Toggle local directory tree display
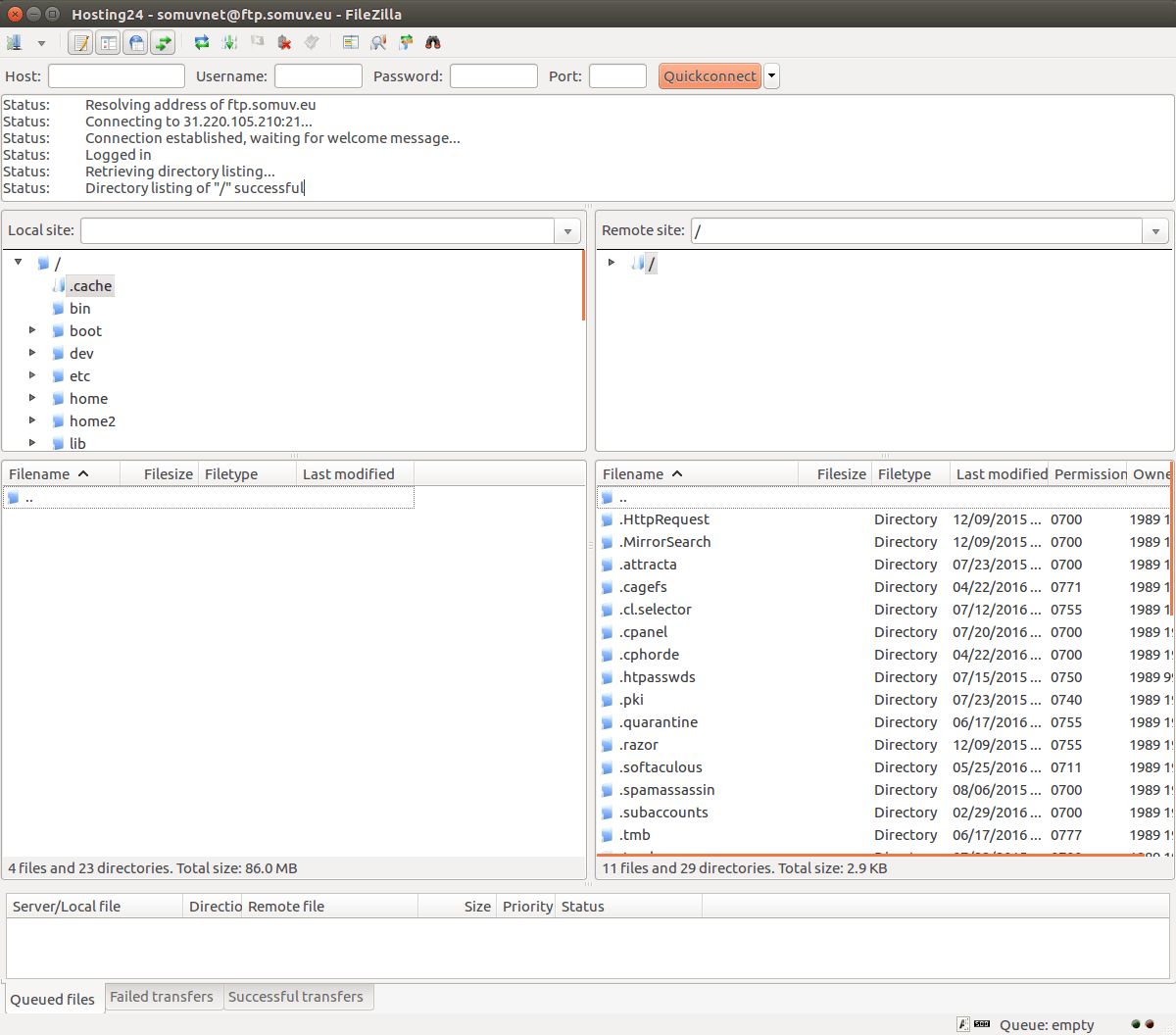This screenshot has height=1035, width=1176. 109,42
